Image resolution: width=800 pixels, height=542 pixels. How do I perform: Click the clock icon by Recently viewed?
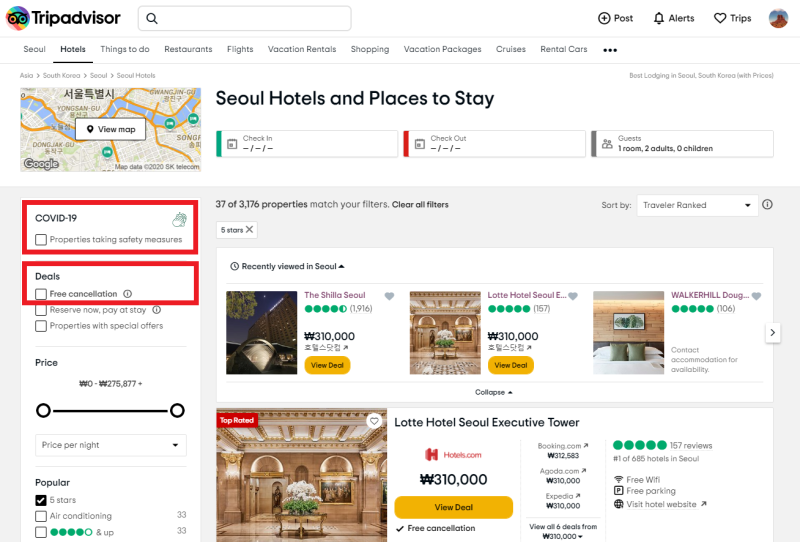(x=234, y=266)
